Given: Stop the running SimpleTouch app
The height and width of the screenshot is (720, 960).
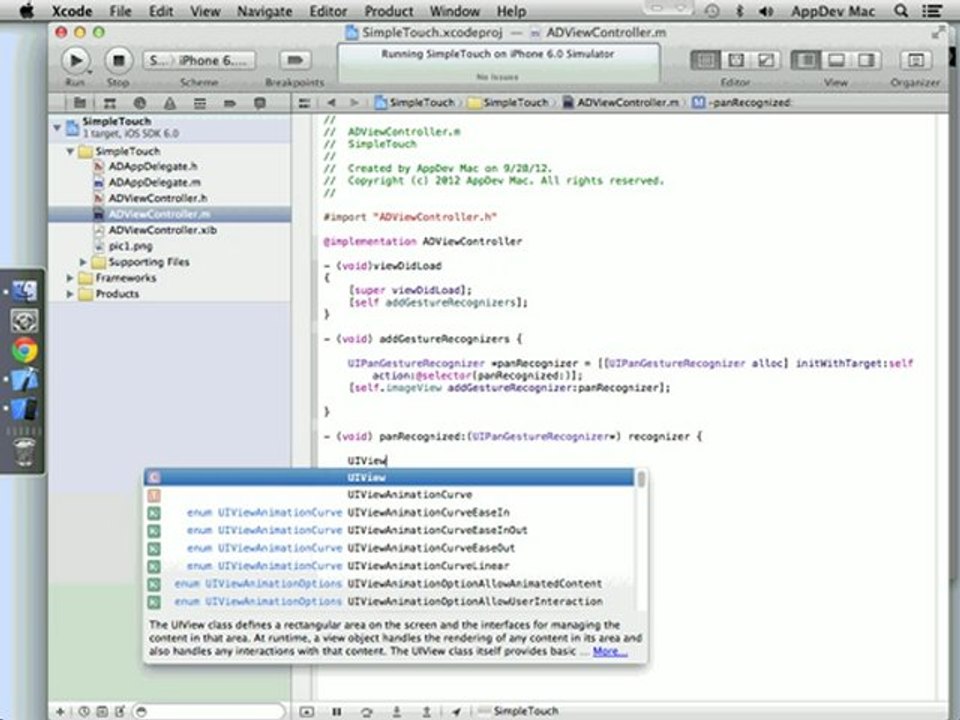Looking at the screenshot, I should point(118,61).
